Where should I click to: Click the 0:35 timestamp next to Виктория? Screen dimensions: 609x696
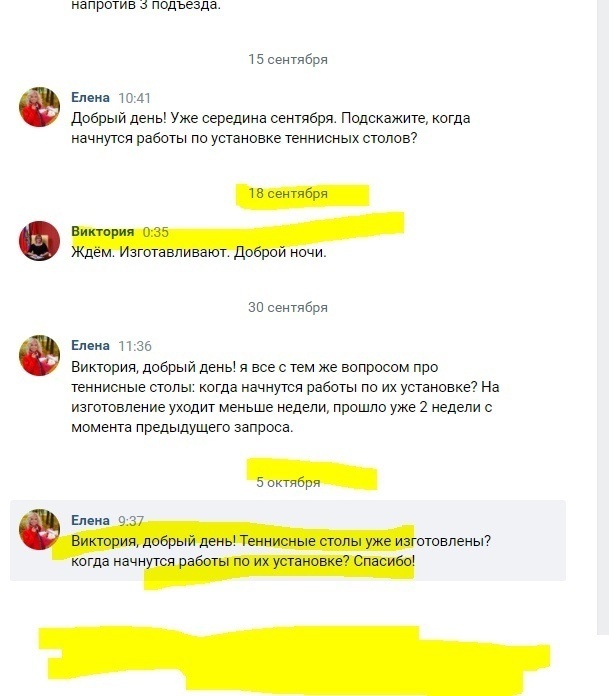tap(155, 232)
